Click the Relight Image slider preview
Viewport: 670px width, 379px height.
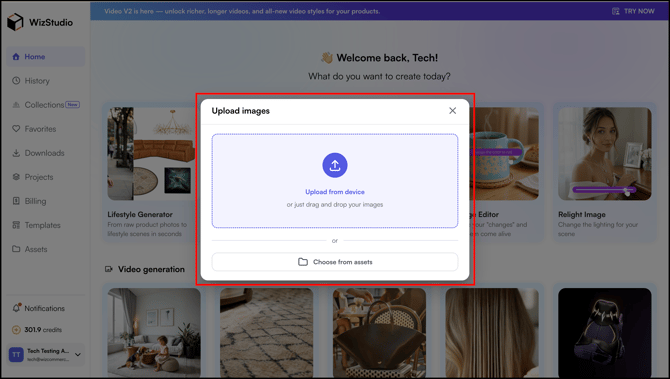604,189
